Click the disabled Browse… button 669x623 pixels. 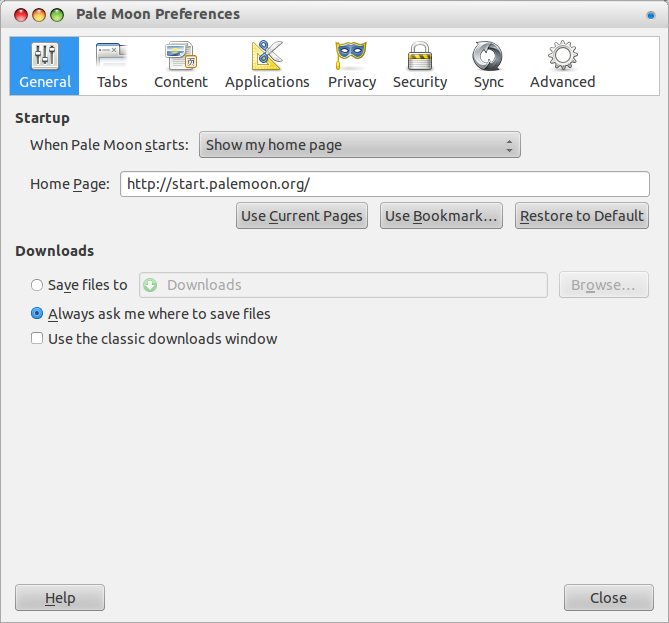(x=604, y=285)
